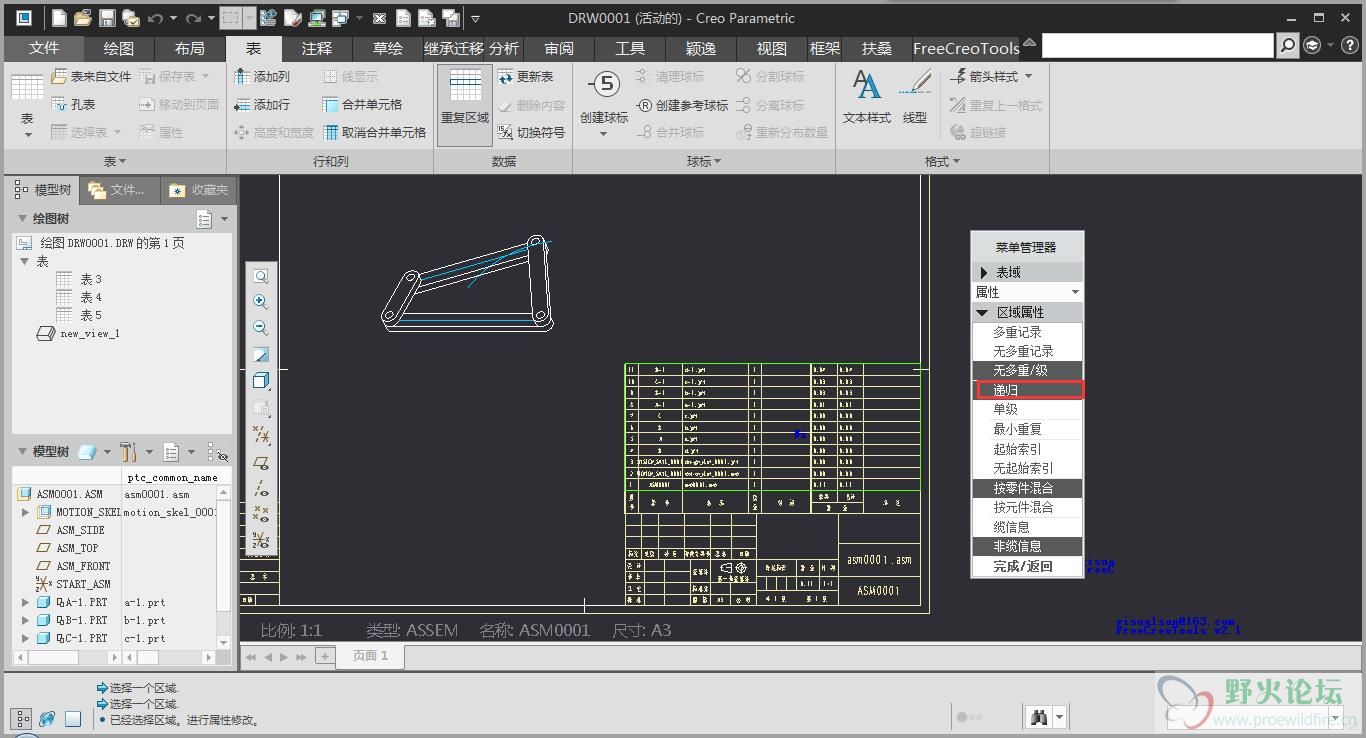Screen dimensions: 1366x738
Task: Open the 属性 dropdown in menu manager
Action: 1027,292
